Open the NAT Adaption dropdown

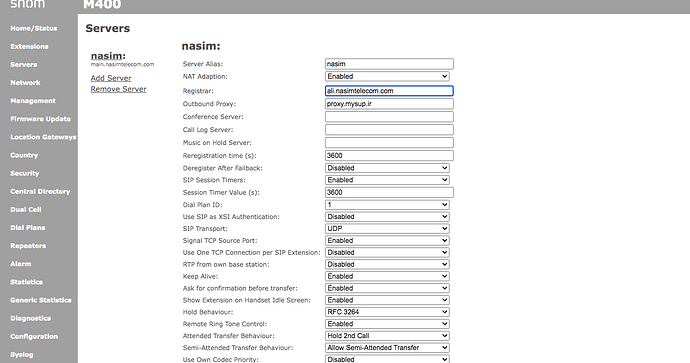click(387, 76)
